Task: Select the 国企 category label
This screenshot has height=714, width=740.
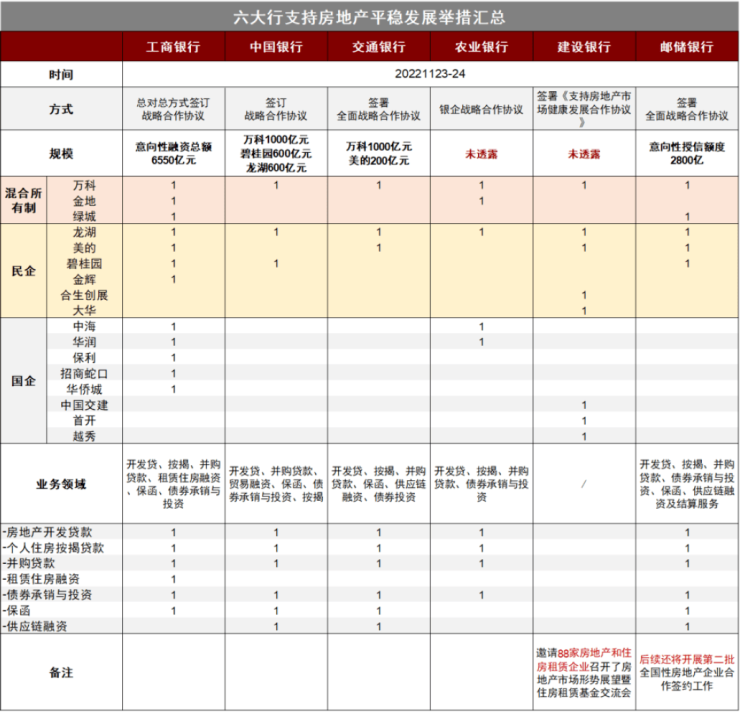Action: coord(24,381)
